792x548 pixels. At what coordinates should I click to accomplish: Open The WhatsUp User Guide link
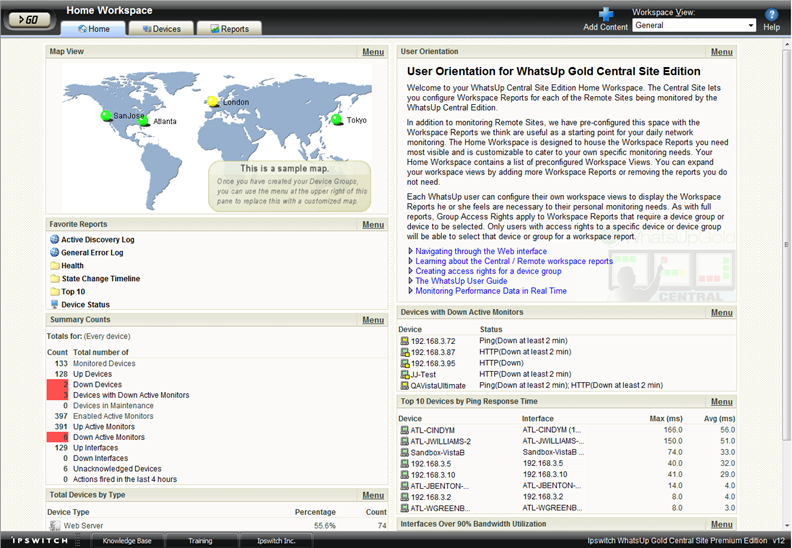pyautogui.click(x=461, y=281)
